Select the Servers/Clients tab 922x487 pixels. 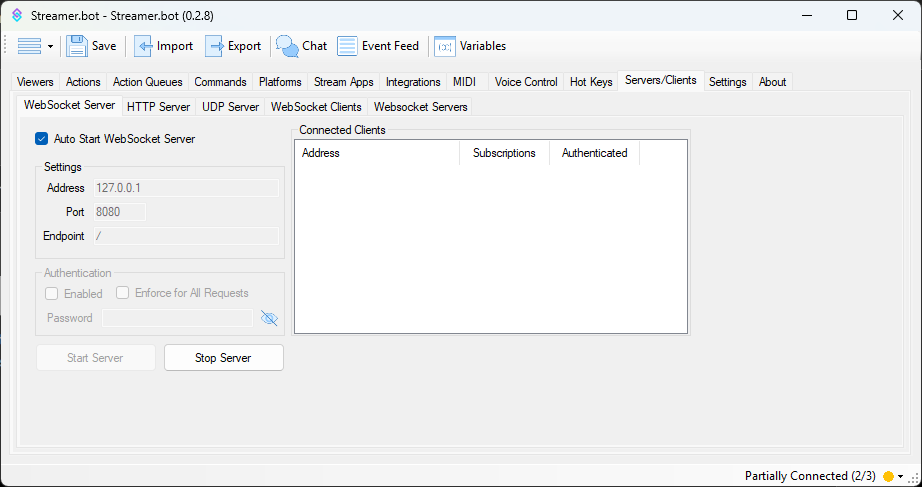click(x=661, y=80)
